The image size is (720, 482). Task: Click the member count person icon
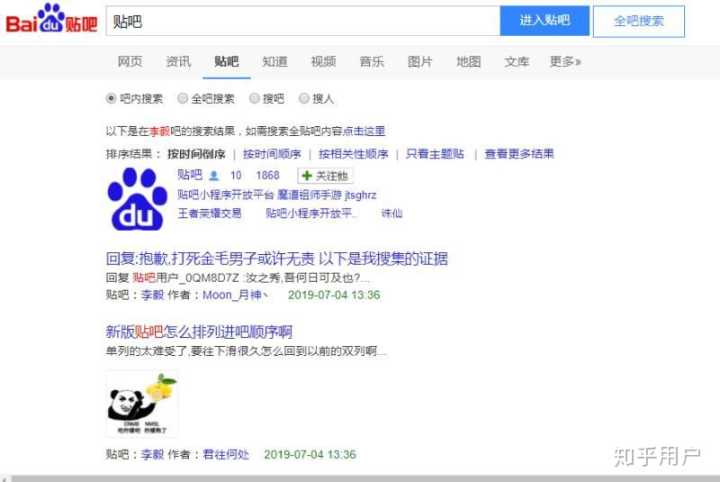click(x=214, y=176)
